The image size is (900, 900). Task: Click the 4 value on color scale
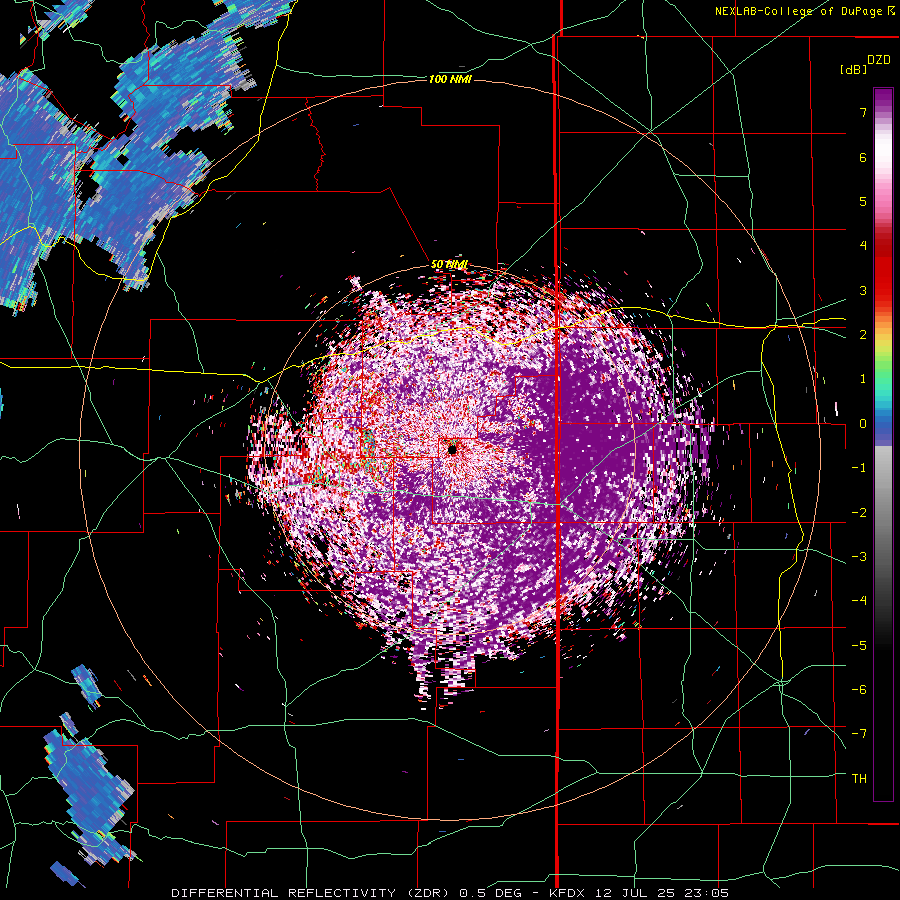(x=863, y=246)
